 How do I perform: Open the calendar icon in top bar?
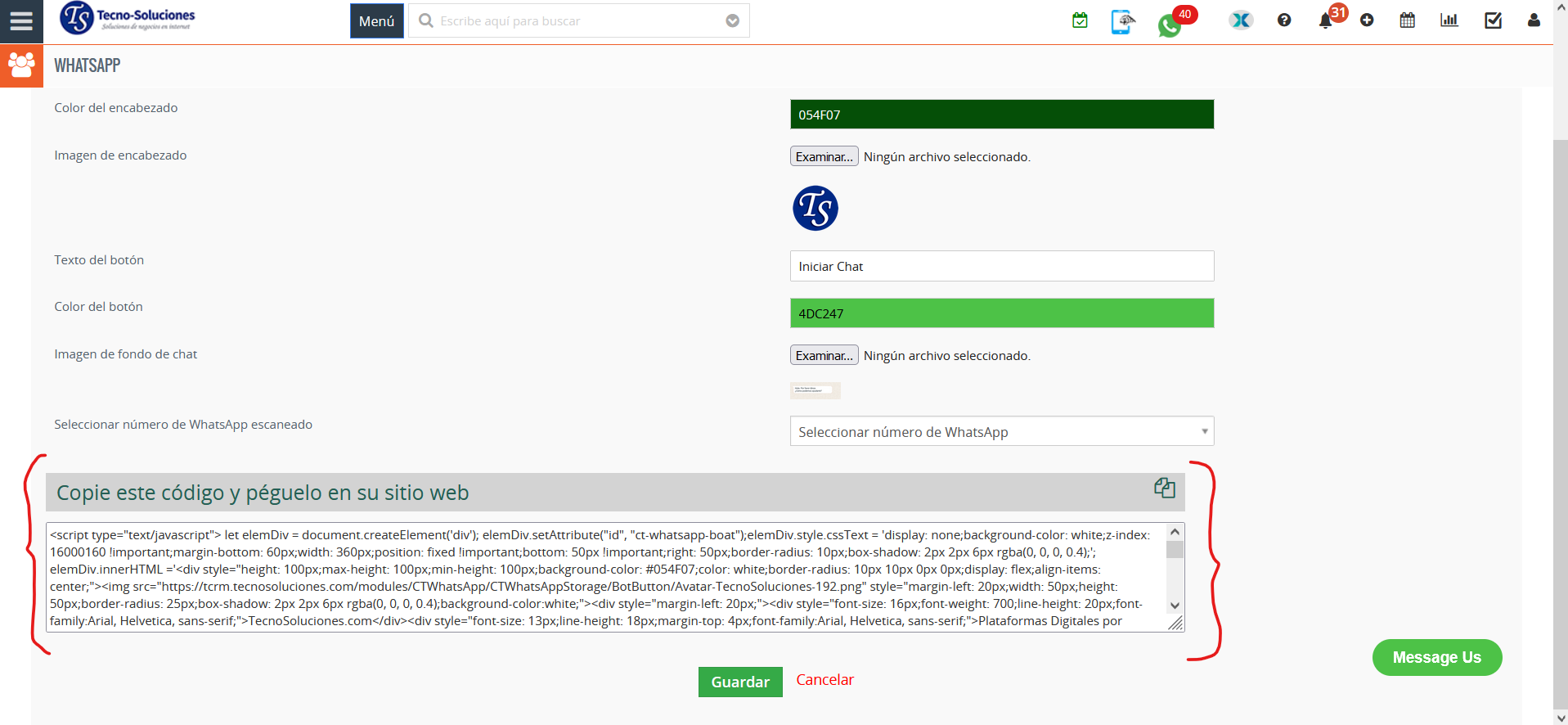tap(1407, 20)
